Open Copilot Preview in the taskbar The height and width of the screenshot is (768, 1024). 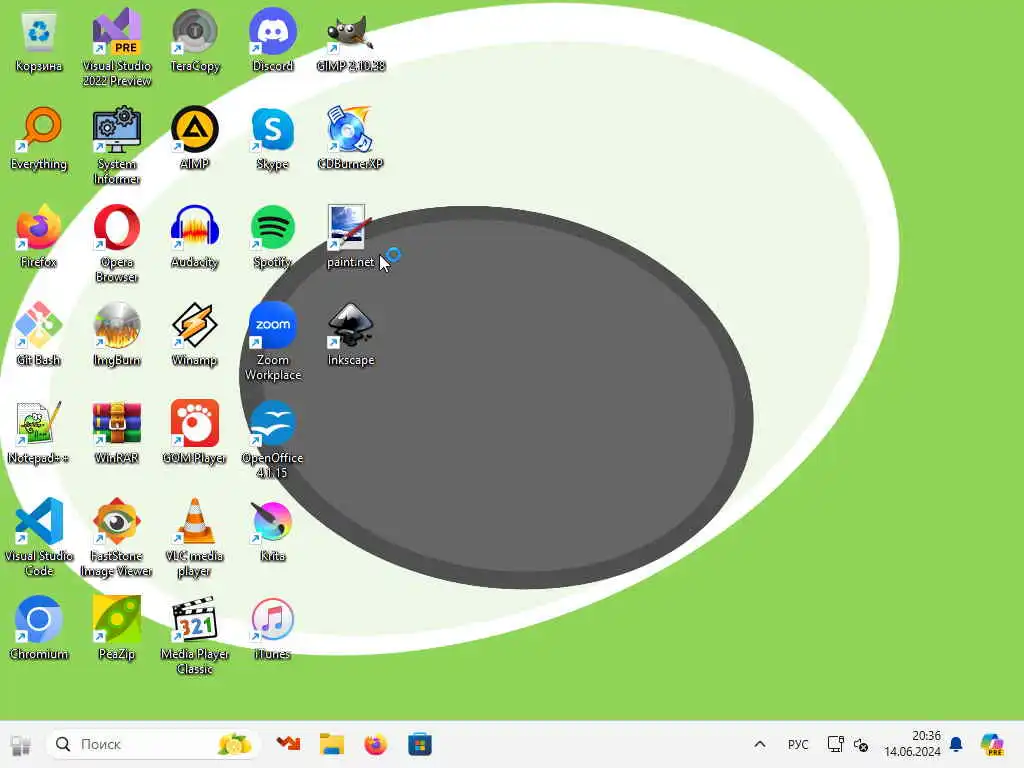click(992, 744)
